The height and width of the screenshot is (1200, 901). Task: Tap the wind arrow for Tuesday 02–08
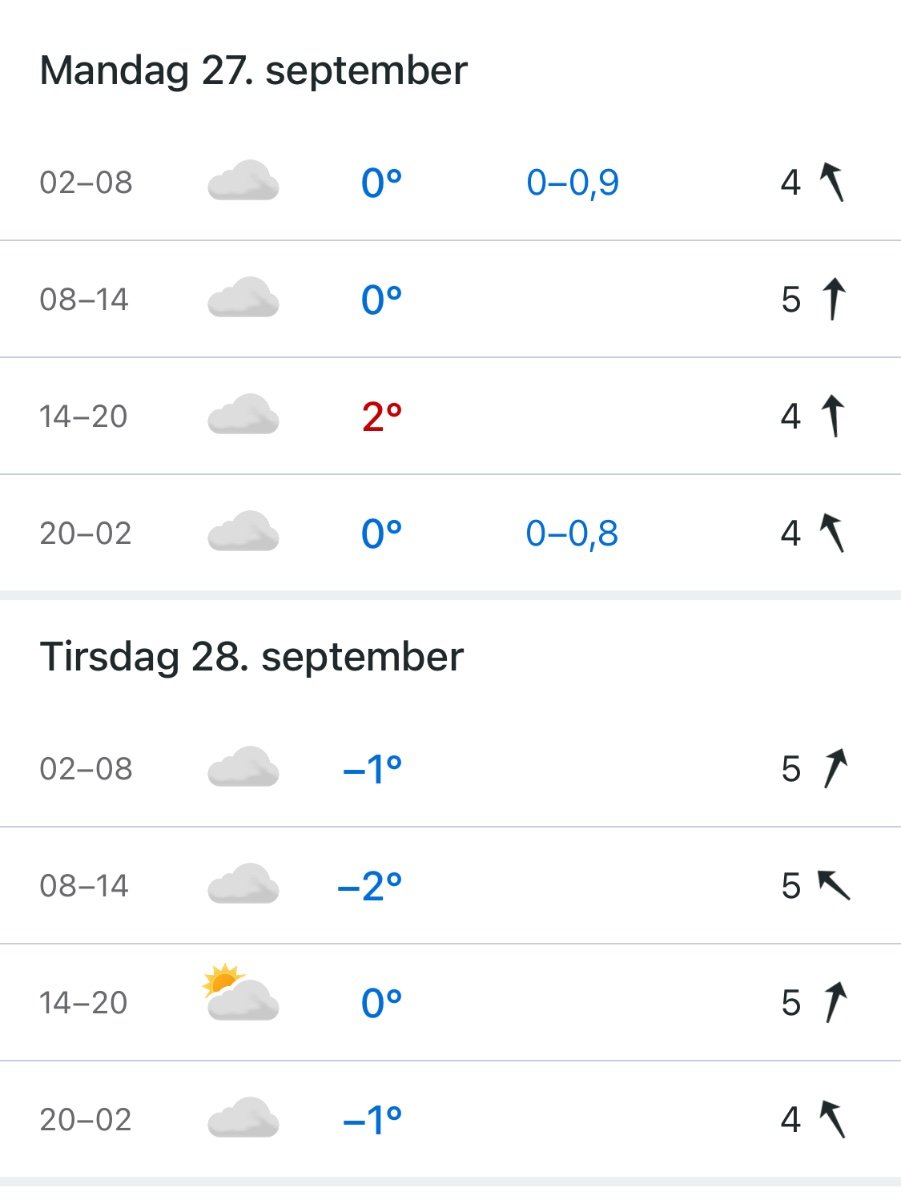tap(834, 769)
